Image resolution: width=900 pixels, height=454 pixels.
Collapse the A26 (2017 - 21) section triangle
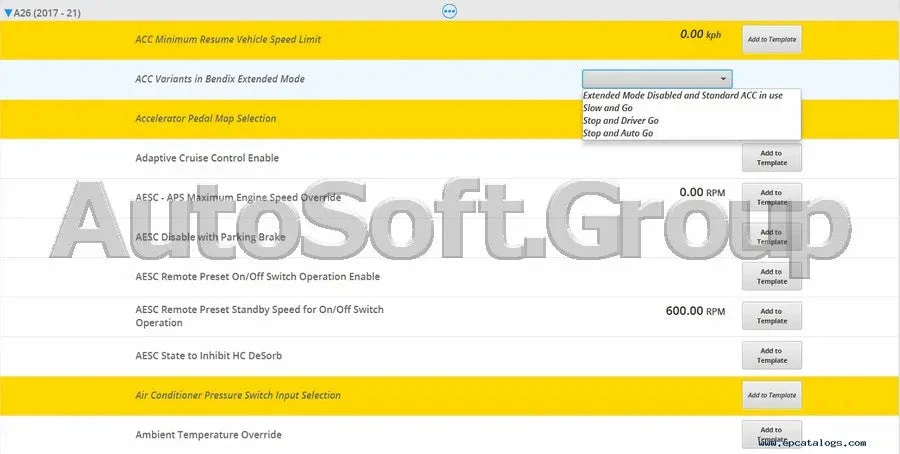coord(8,13)
